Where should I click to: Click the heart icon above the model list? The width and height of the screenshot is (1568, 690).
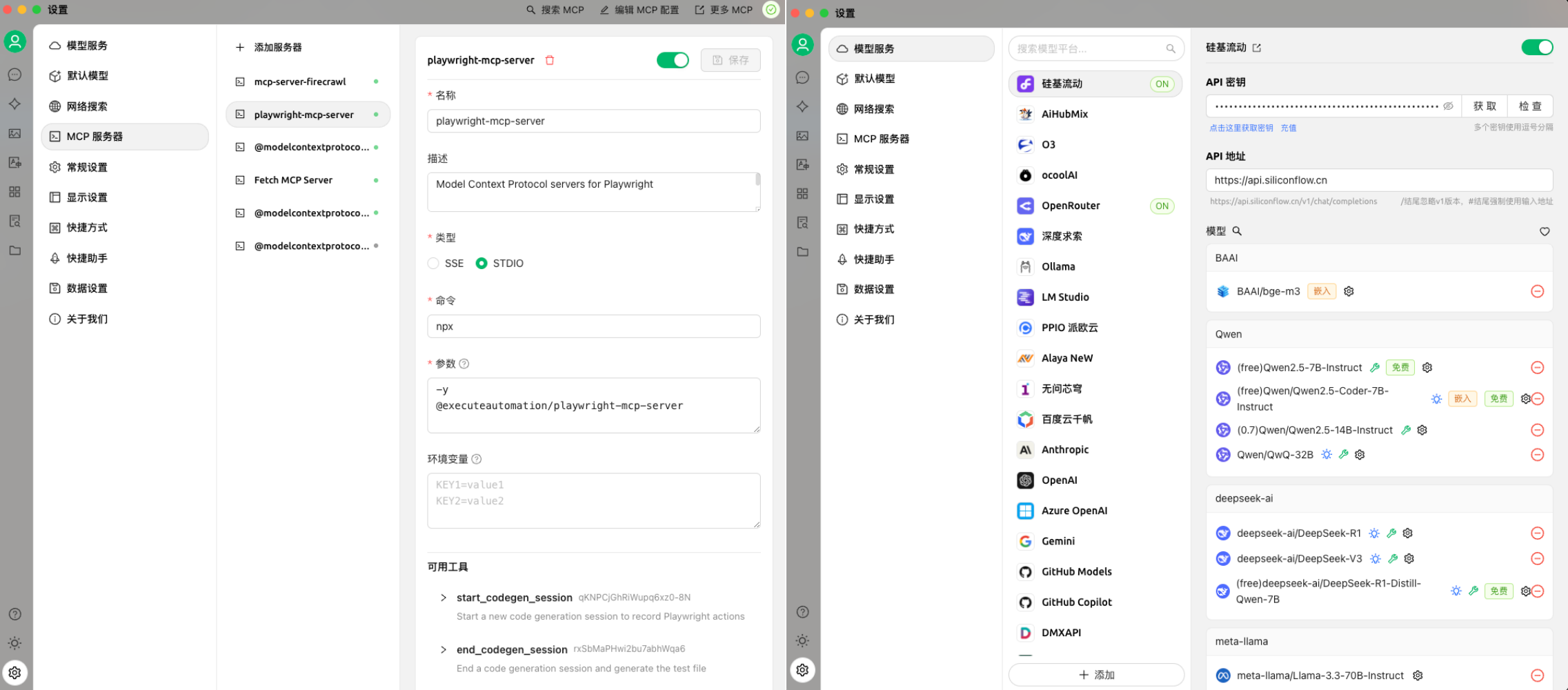pos(1545,232)
